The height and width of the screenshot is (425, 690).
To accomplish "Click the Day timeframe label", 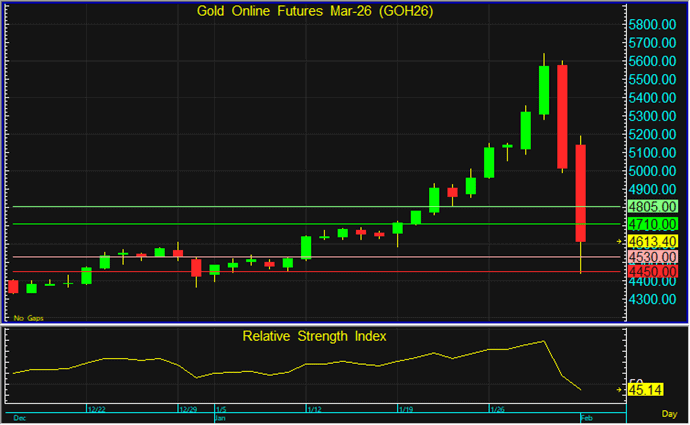I will tap(669, 413).
